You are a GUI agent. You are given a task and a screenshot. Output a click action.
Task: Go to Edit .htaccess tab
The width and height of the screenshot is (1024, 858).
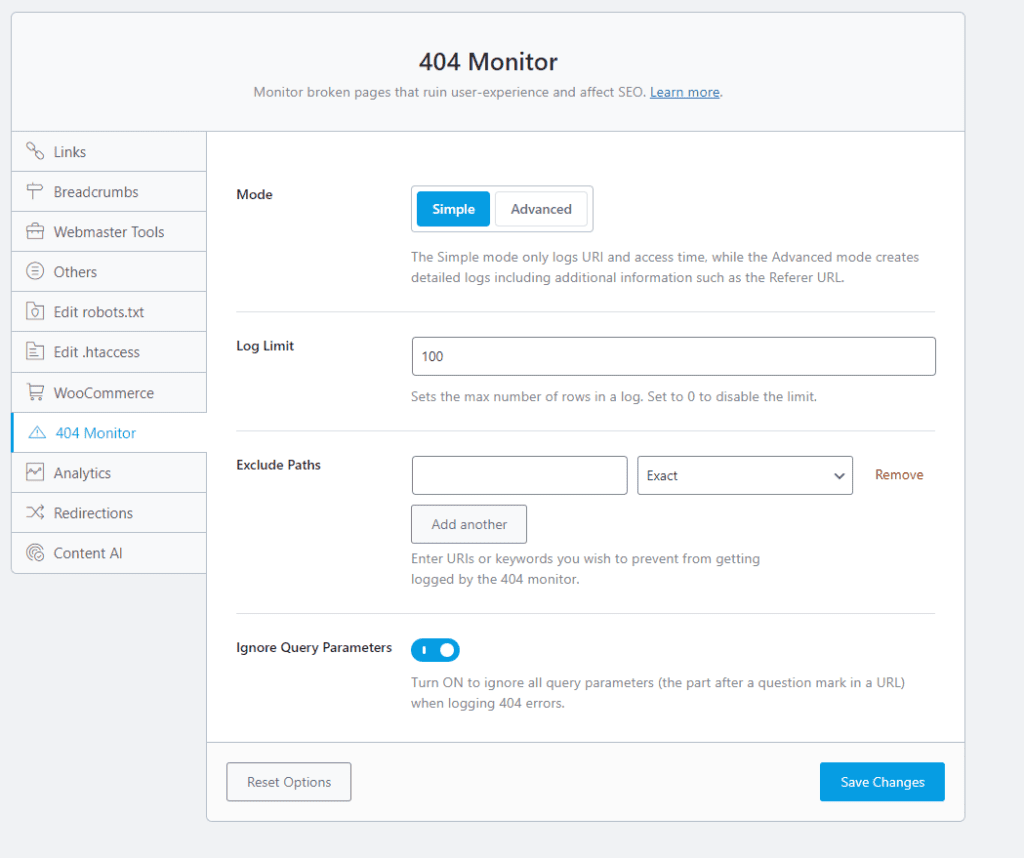(109, 352)
